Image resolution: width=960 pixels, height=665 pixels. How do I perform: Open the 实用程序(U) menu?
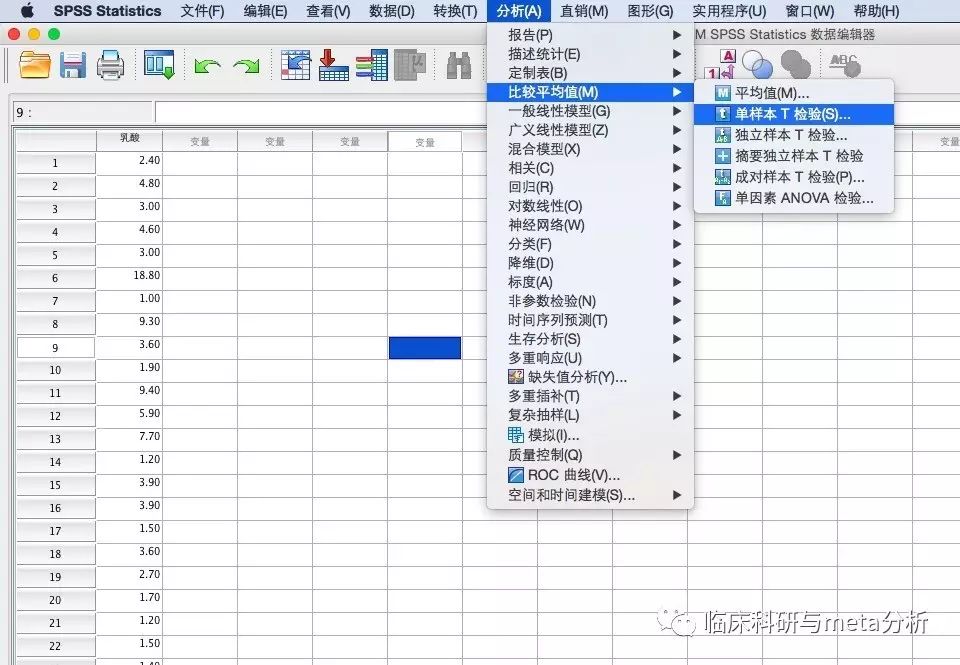(x=729, y=11)
